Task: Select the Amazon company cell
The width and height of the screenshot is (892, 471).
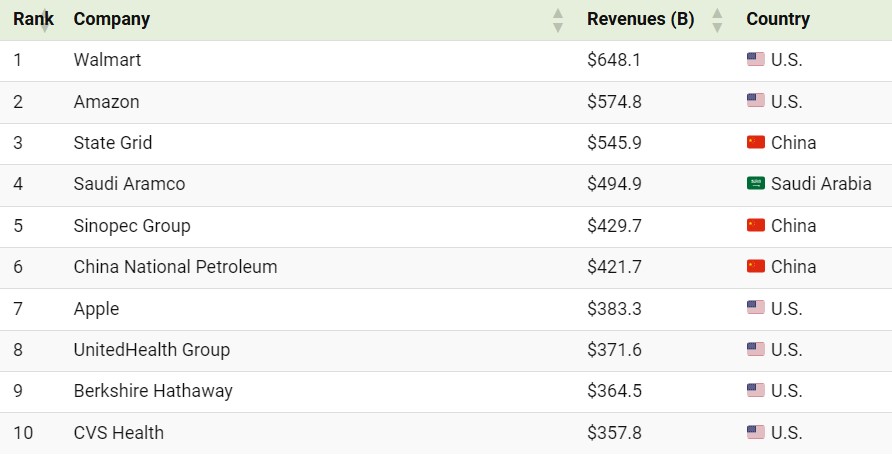Action: [x=106, y=102]
